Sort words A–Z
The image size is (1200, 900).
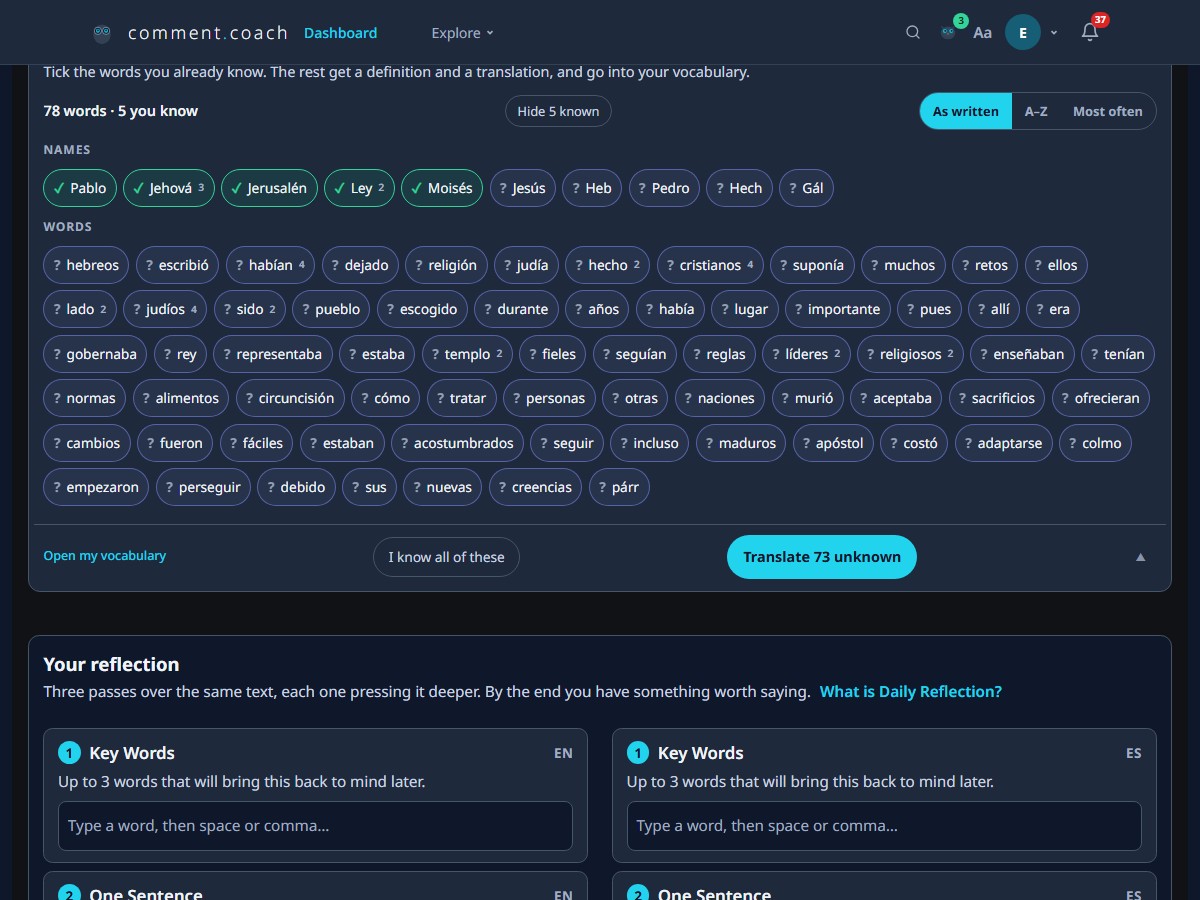coord(1036,111)
